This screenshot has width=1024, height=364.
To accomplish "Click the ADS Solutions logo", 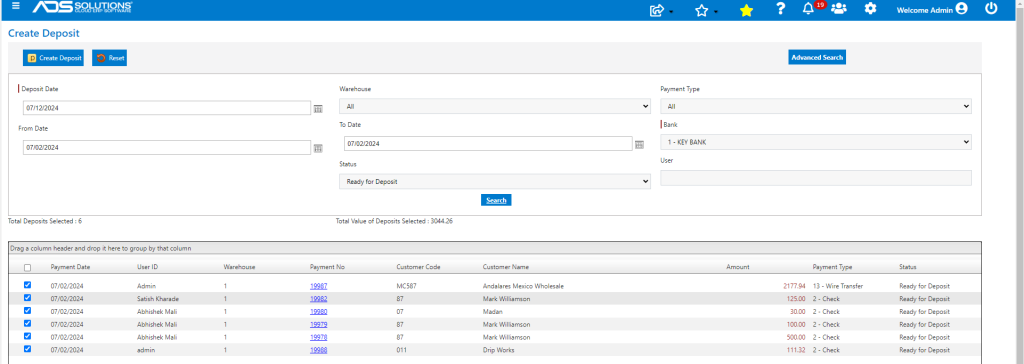I will (x=83, y=8).
